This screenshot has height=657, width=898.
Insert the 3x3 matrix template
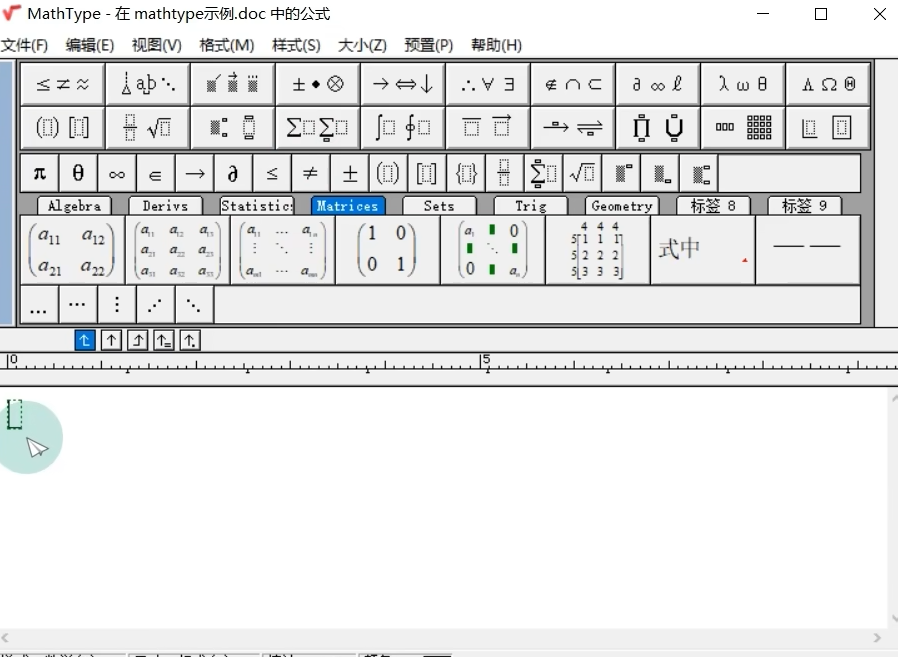178,250
